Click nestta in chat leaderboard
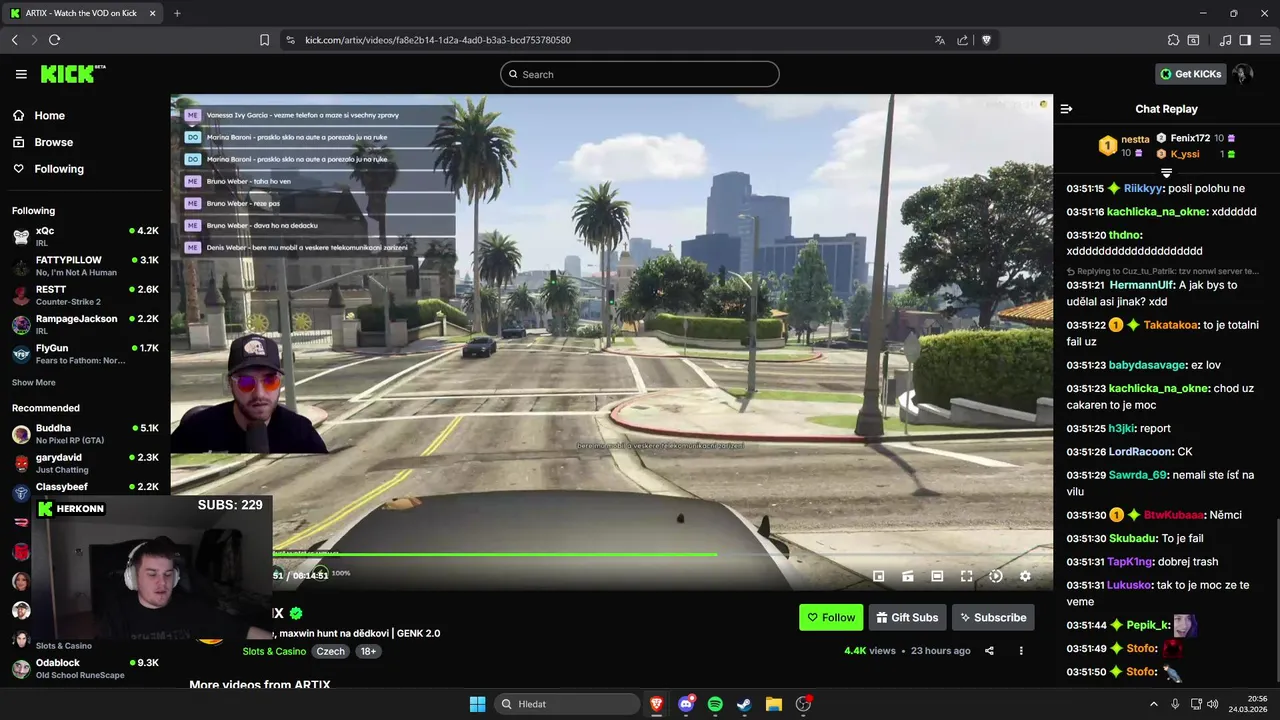 1135,139
